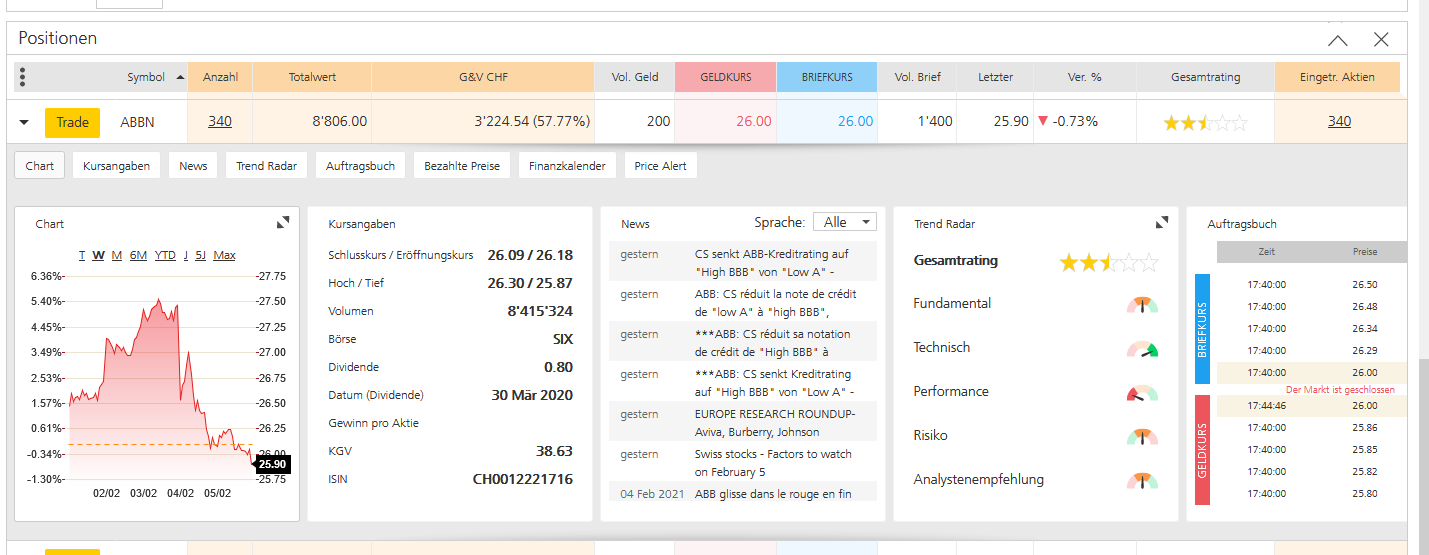Expand the Trend Radar panel
Viewport: 1429px width, 555px height.
[1162, 222]
